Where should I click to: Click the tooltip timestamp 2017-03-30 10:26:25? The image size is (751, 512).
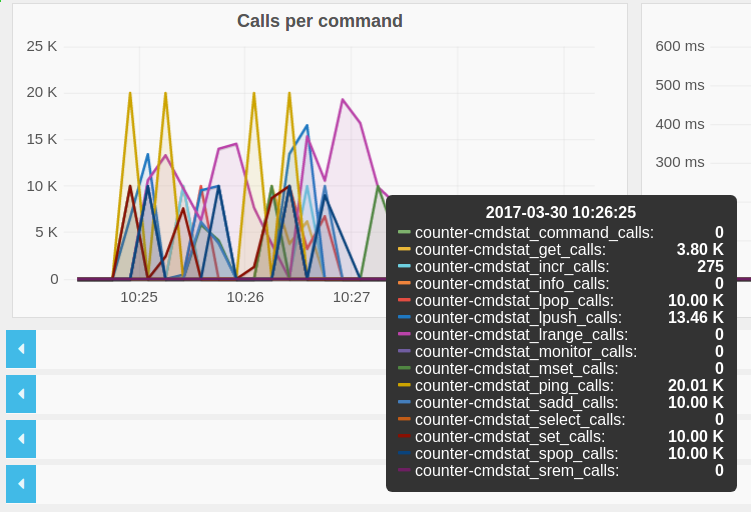pyautogui.click(x=561, y=212)
